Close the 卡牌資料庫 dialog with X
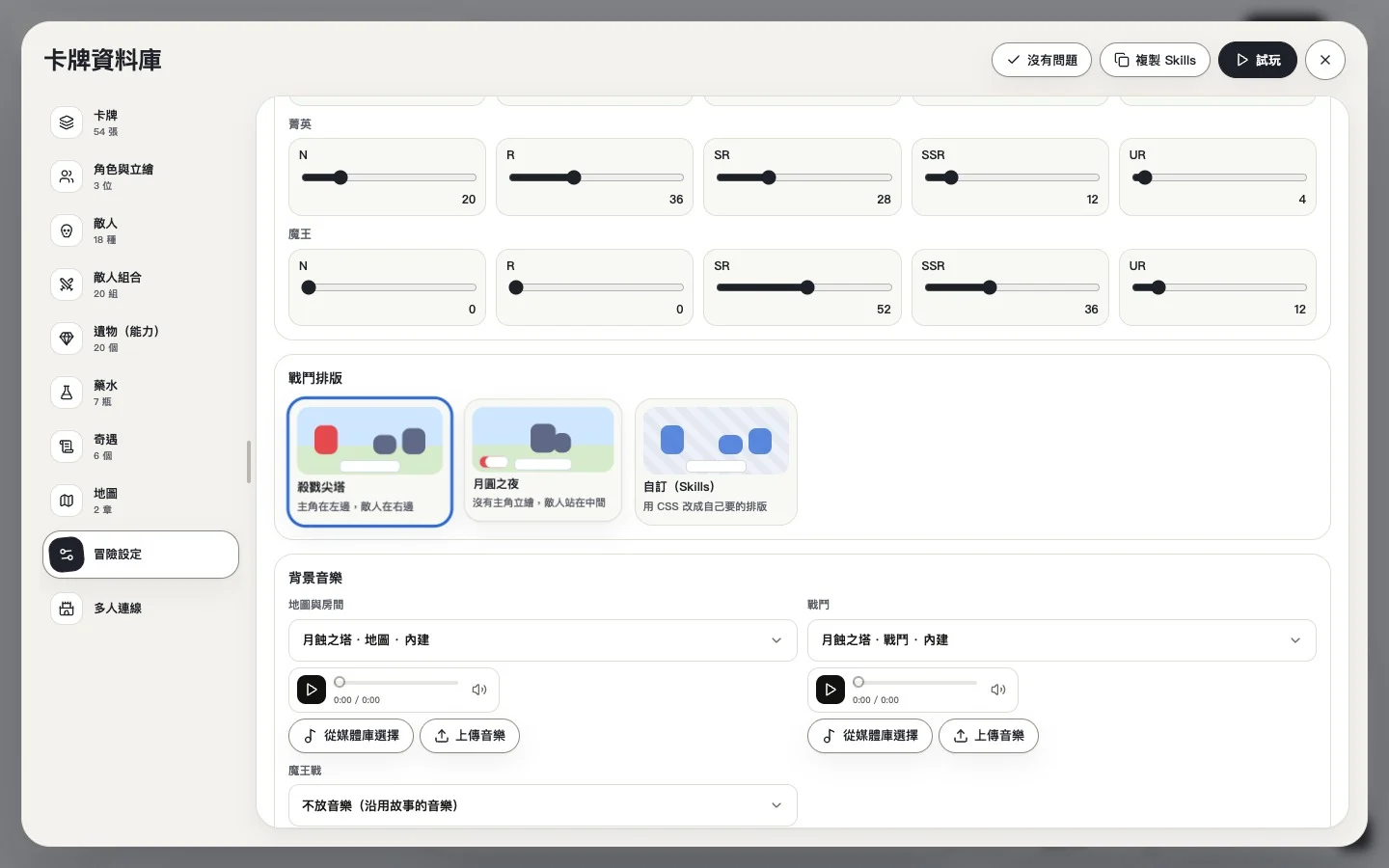 coord(1325,60)
